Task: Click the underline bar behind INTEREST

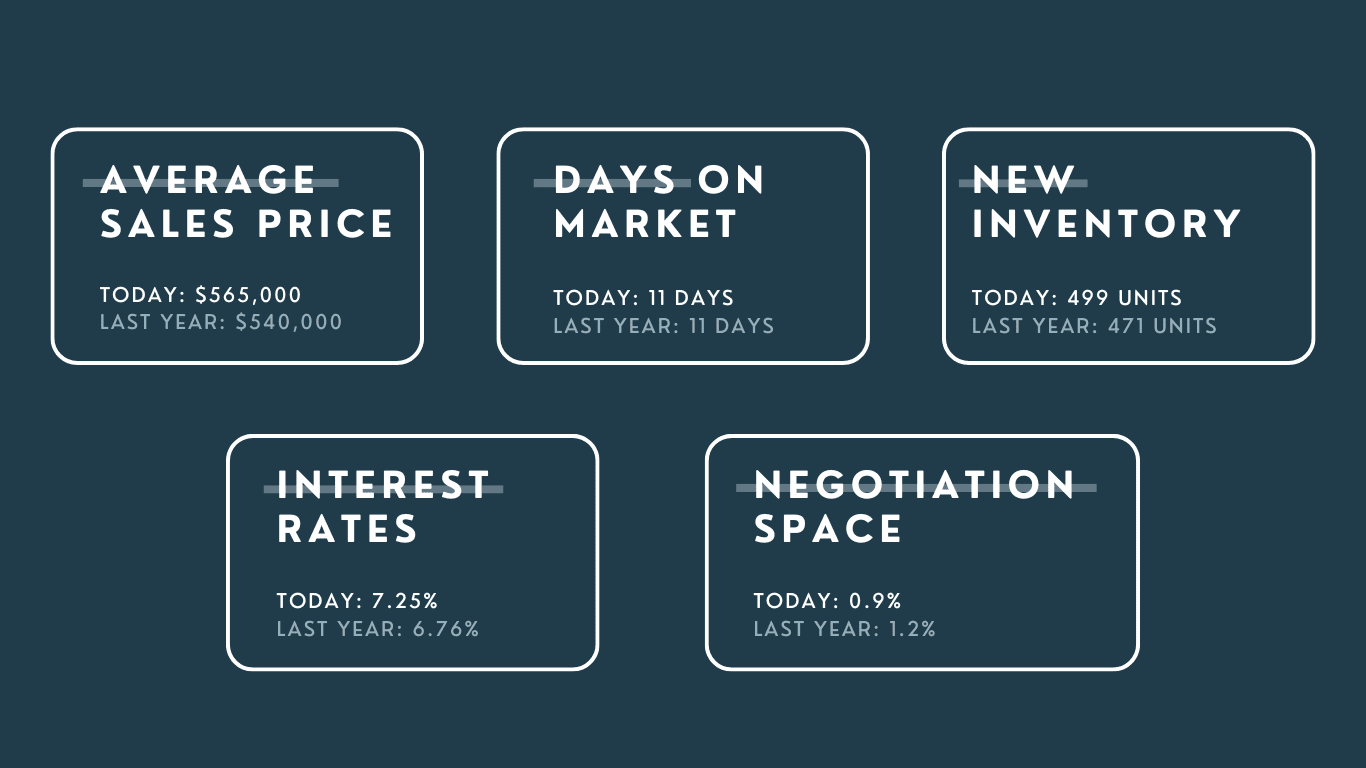Action: [x=383, y=489]
